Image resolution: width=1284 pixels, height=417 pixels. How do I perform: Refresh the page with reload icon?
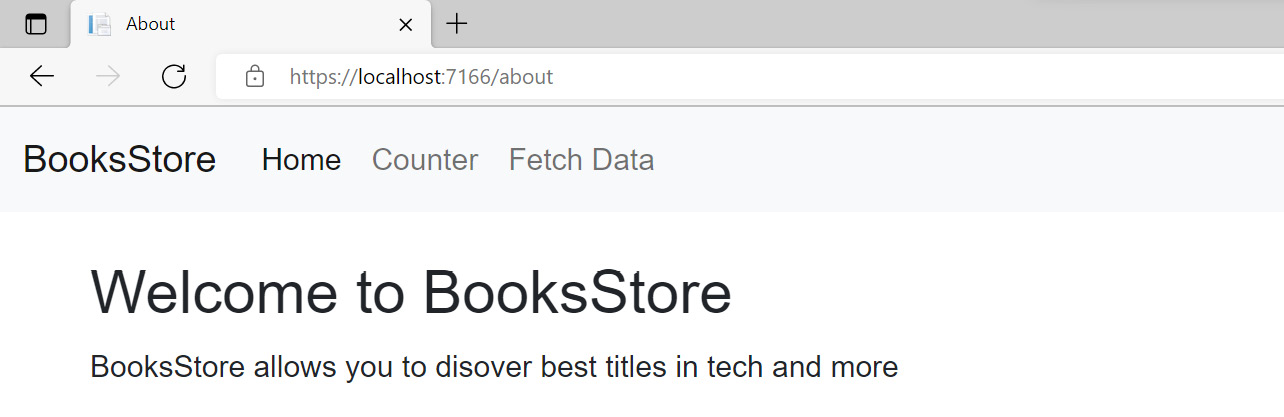tap(174, 76)
